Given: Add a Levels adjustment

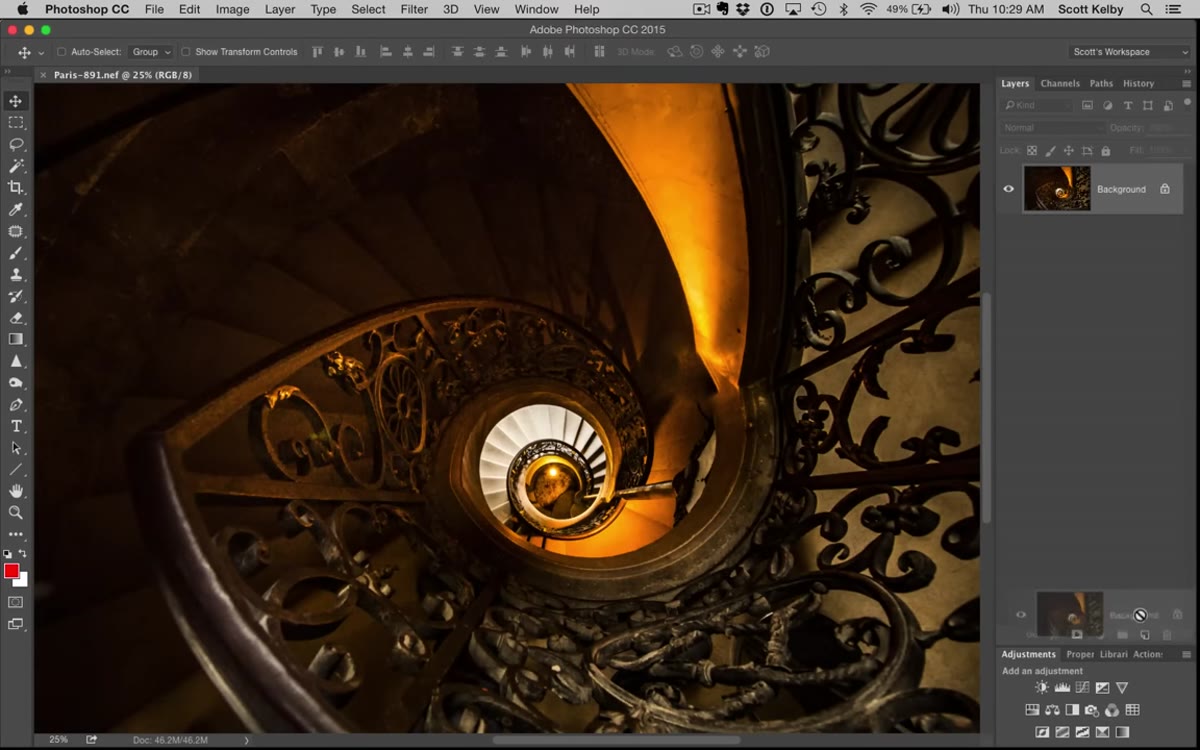Looking at the screenshot, I should coord(1062,688).
